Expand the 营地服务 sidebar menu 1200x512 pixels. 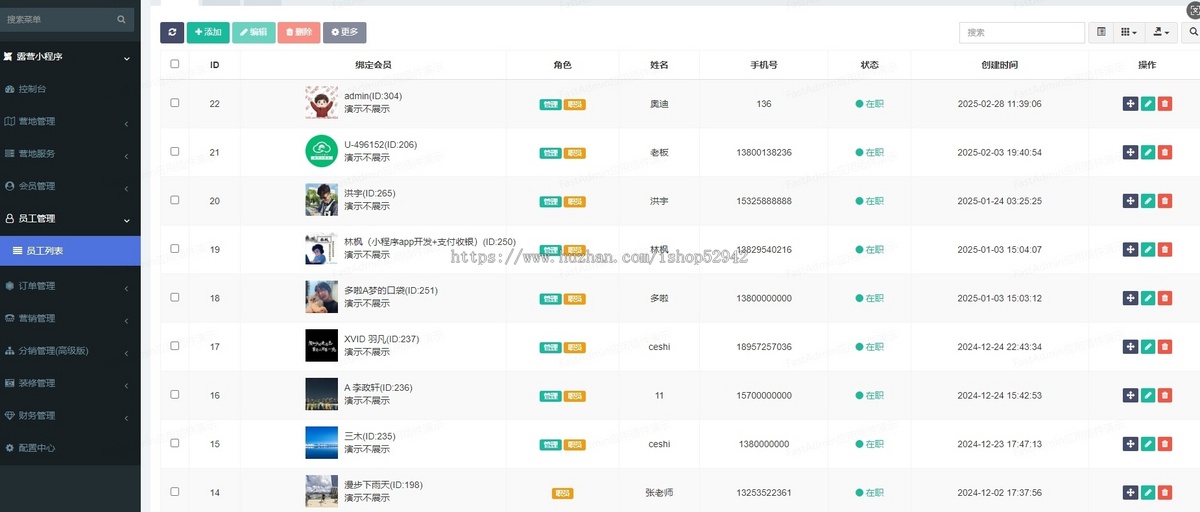(70, 154)
